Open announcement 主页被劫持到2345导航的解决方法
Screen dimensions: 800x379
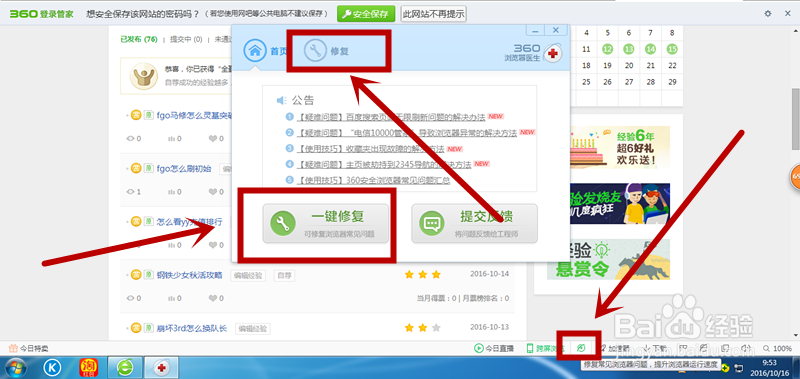pyautogui.click(x=384, y=164)
